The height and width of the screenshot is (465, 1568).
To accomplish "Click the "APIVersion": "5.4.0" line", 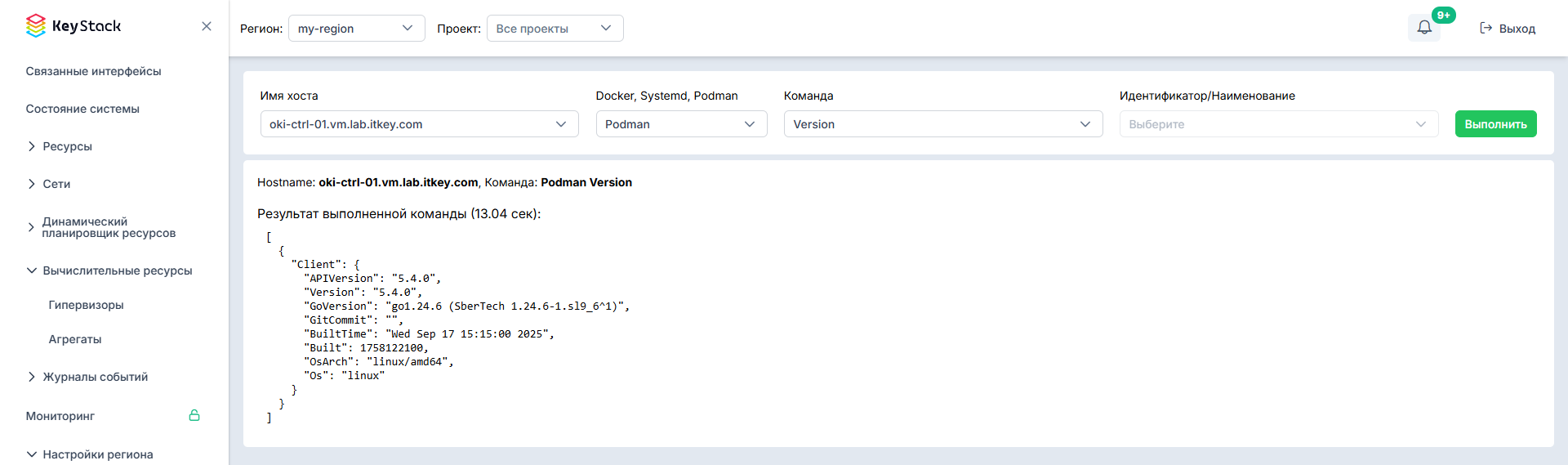I will pos(372,279).
